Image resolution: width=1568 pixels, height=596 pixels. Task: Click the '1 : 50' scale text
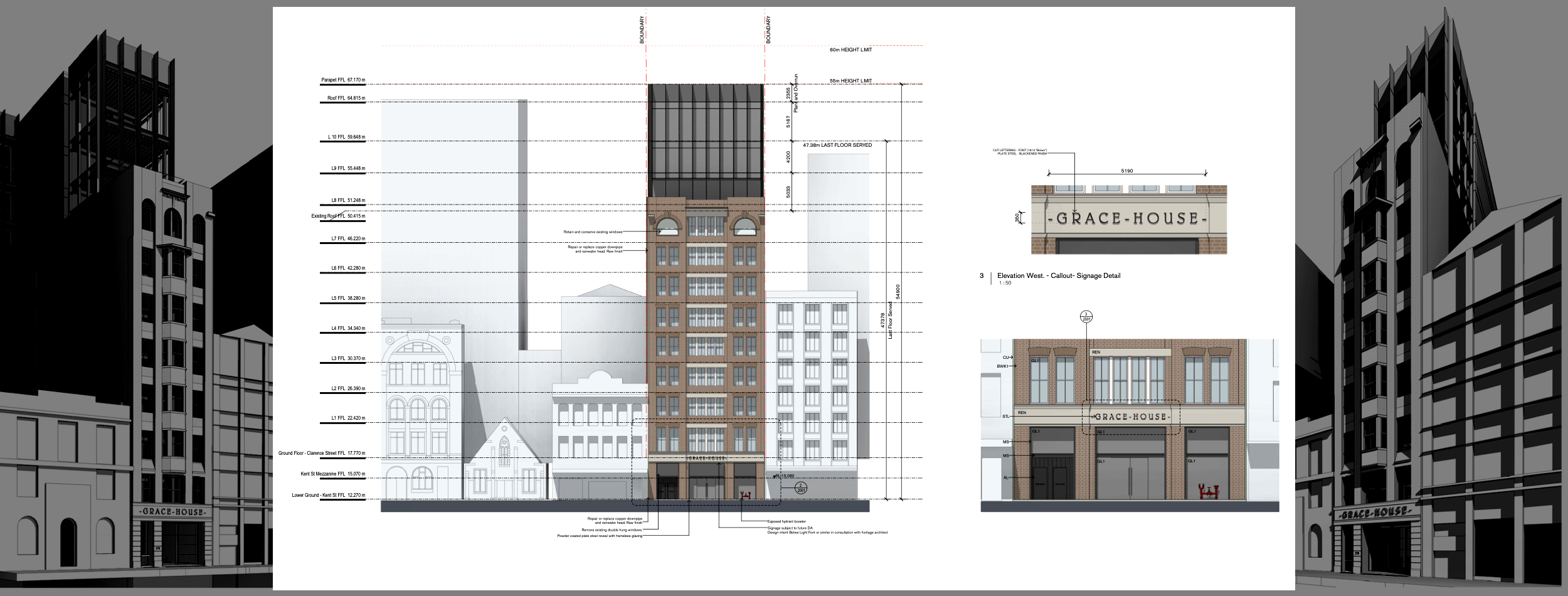tap(1006, 283)
